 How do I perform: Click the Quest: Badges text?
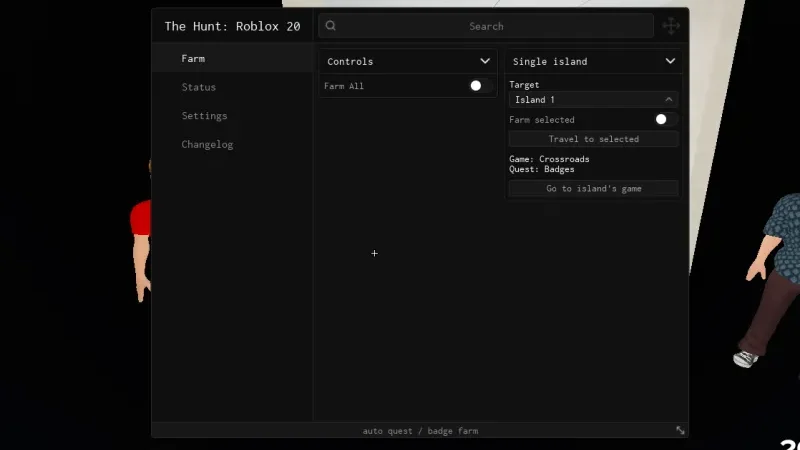541,169
